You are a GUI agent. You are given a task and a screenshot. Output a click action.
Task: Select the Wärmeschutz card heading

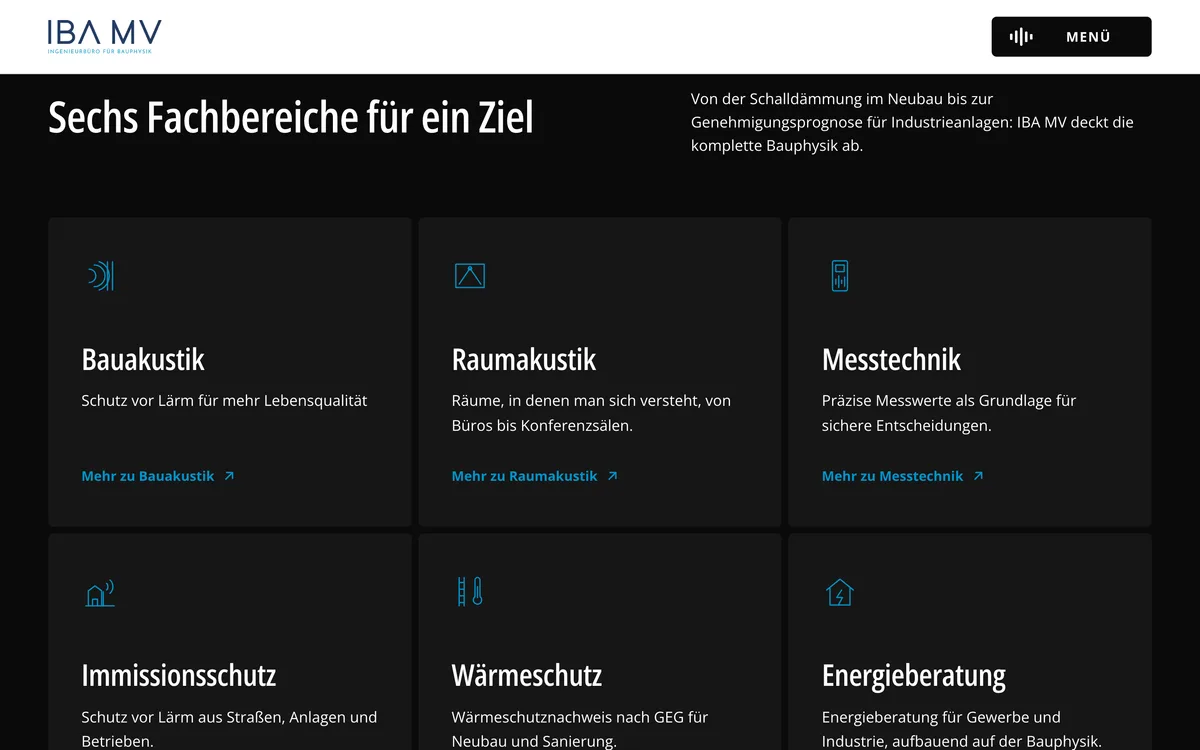(527, 675)
